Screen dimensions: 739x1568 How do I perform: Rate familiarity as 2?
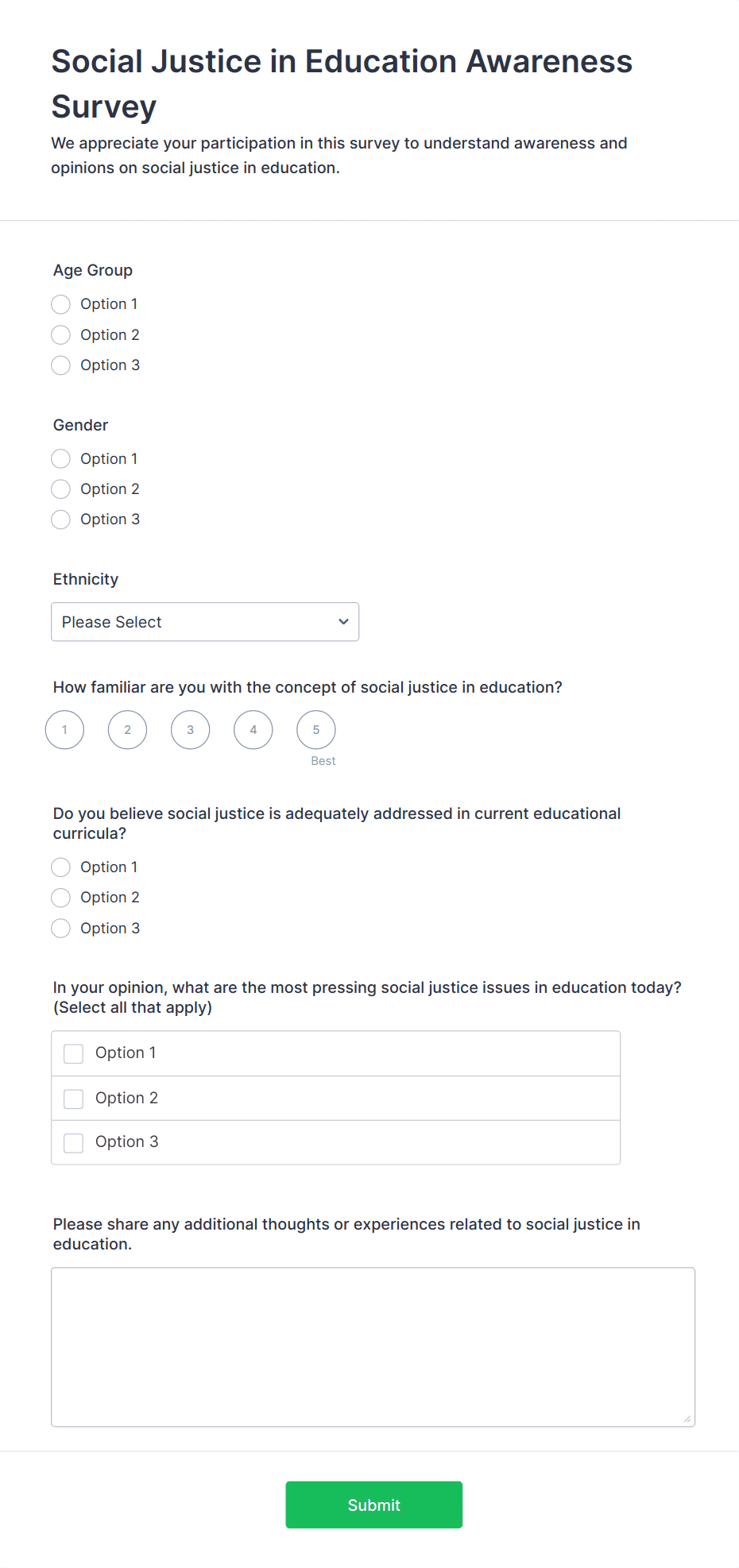click(128, 730)
